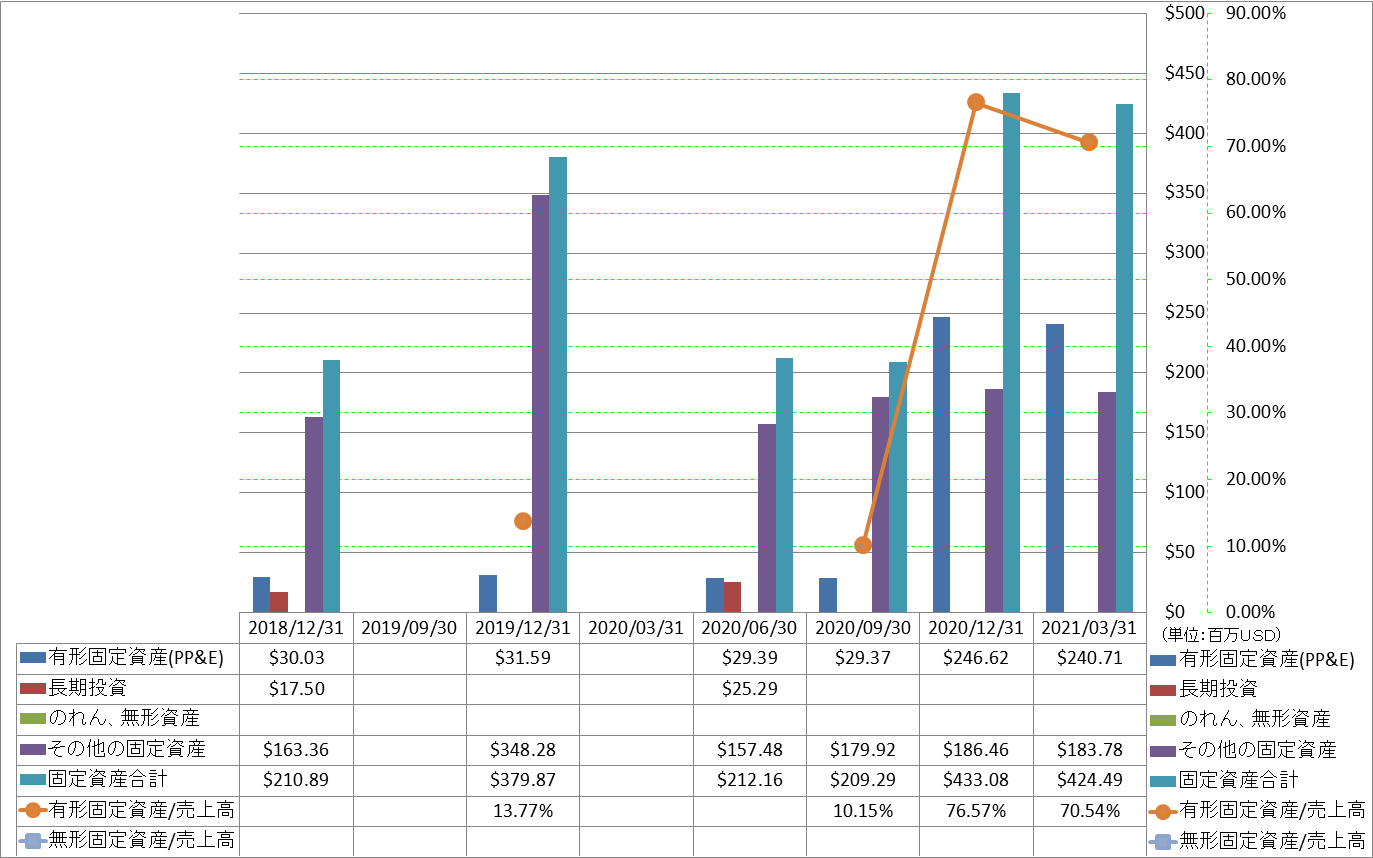
Task: Click the $183.78 table cell
Action: [x=1089, y=750]
